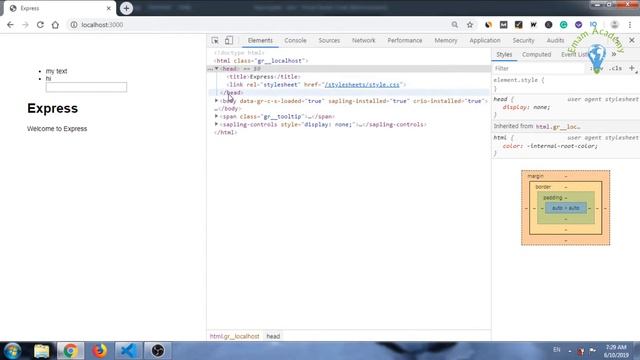Open the Console tab
This screenshot has width=640, height=360.
295,40
